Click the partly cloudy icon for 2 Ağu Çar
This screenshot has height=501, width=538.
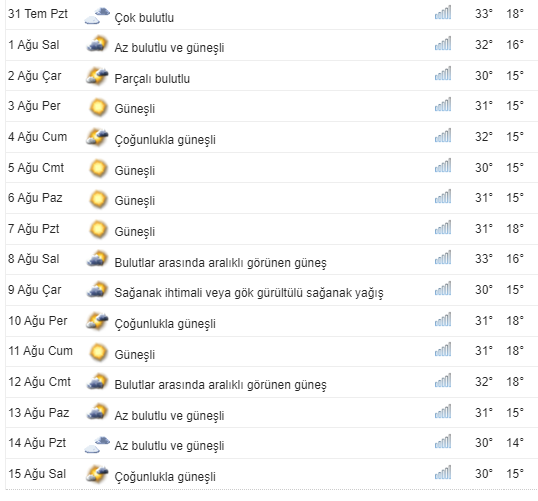(97, 76)
